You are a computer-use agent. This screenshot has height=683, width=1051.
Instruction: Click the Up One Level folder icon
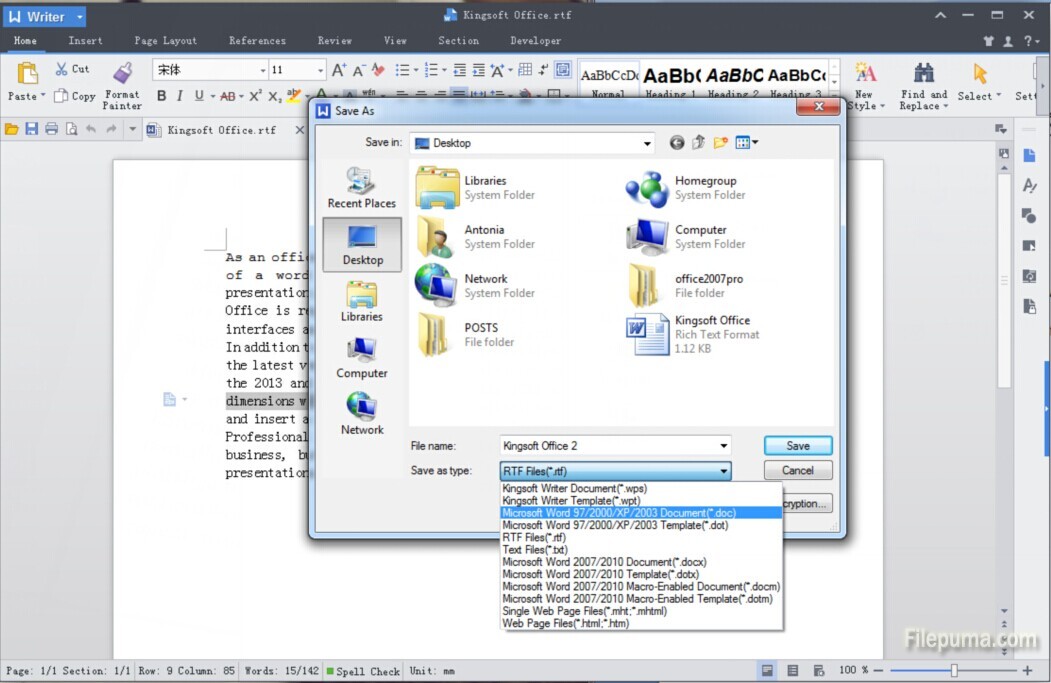tap(699, 143)
